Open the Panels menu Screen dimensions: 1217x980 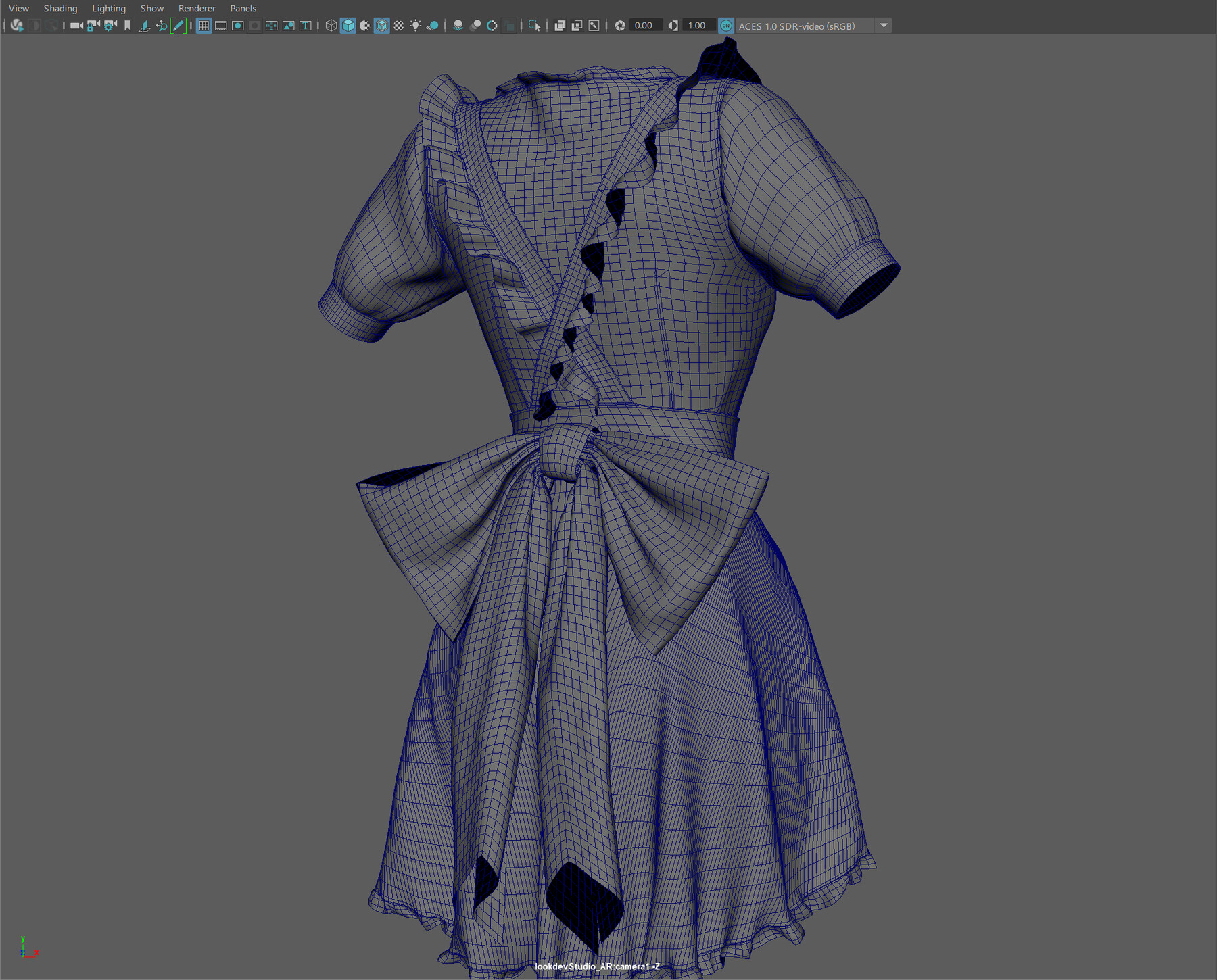243,8
